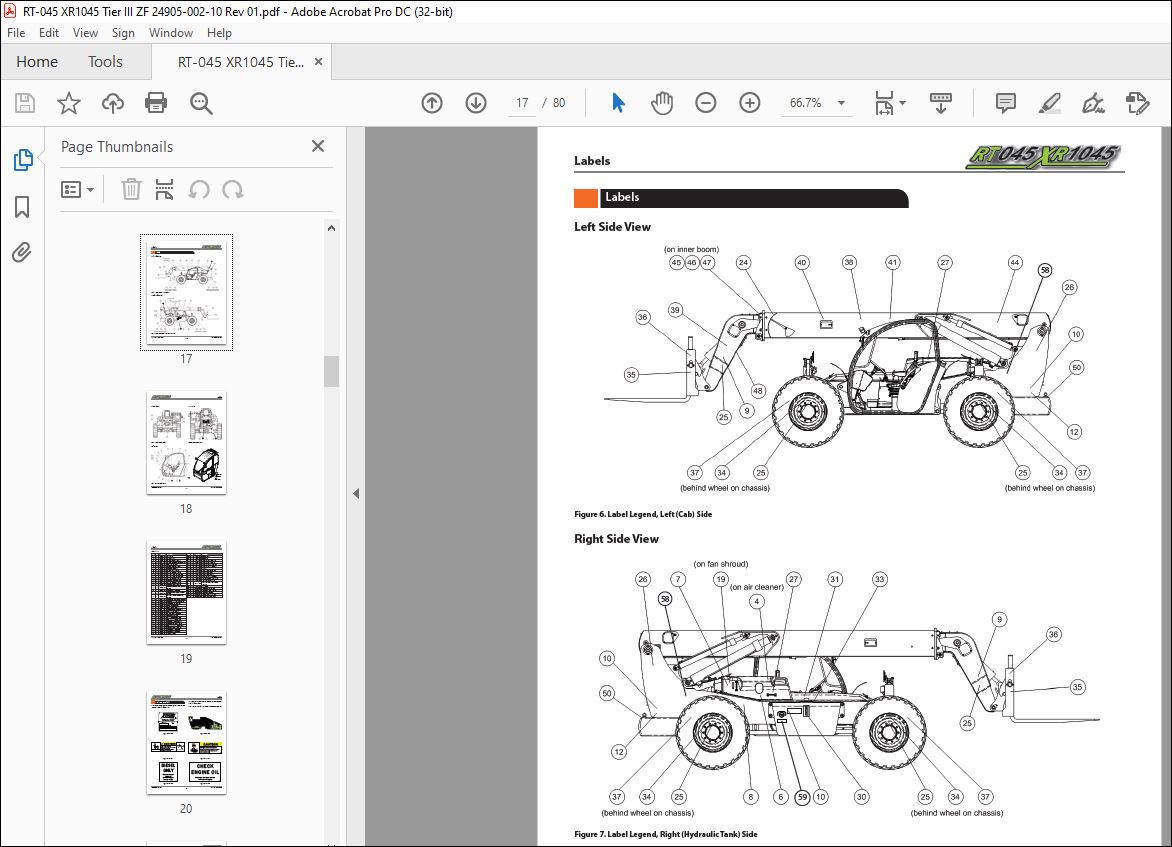Click the upload to cloud icon

point(113,102)
